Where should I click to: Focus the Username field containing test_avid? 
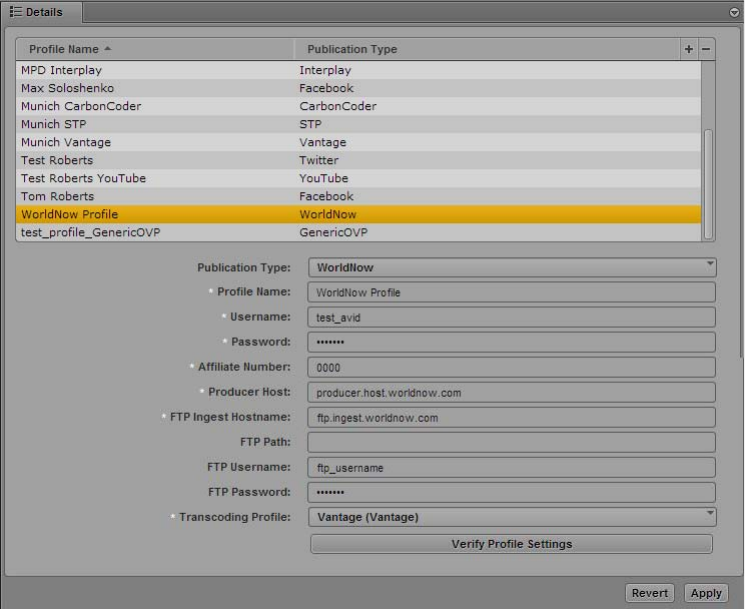[x=511, y=317]
